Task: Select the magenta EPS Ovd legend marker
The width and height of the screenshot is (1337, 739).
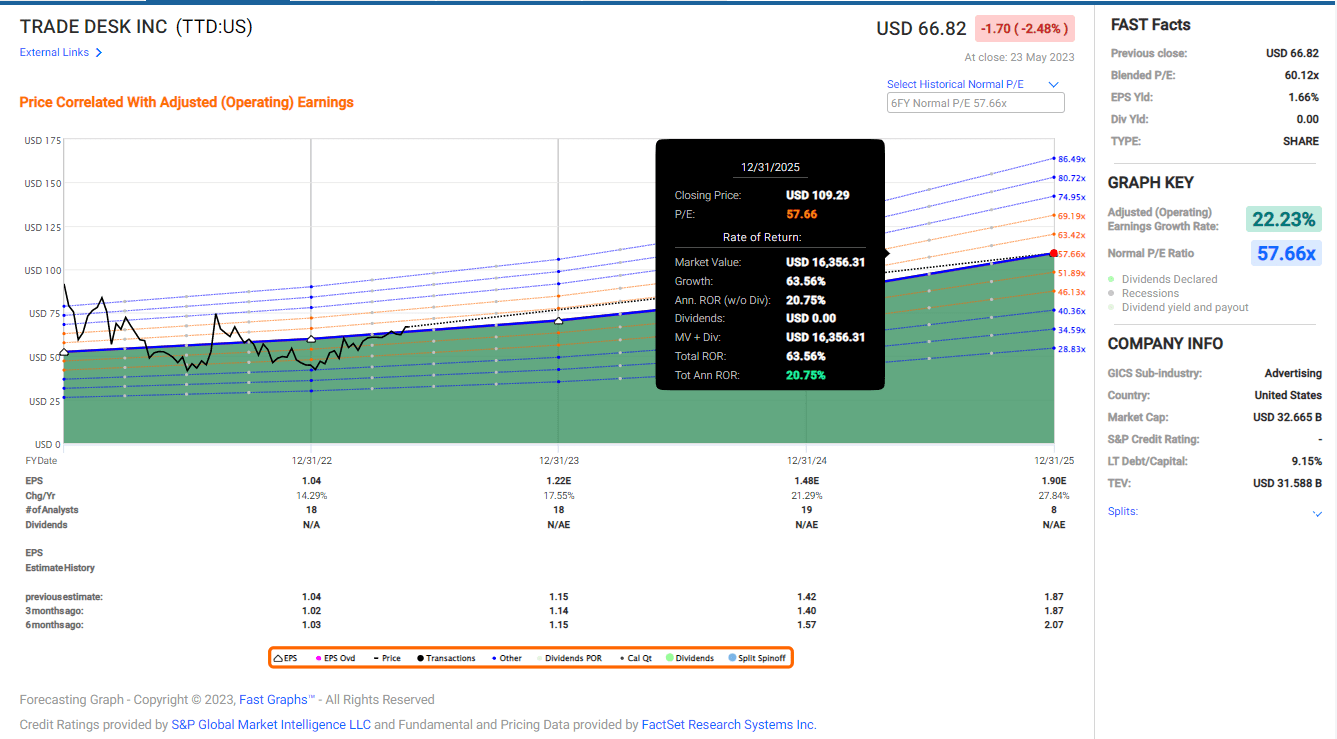Action: point(317,657)
